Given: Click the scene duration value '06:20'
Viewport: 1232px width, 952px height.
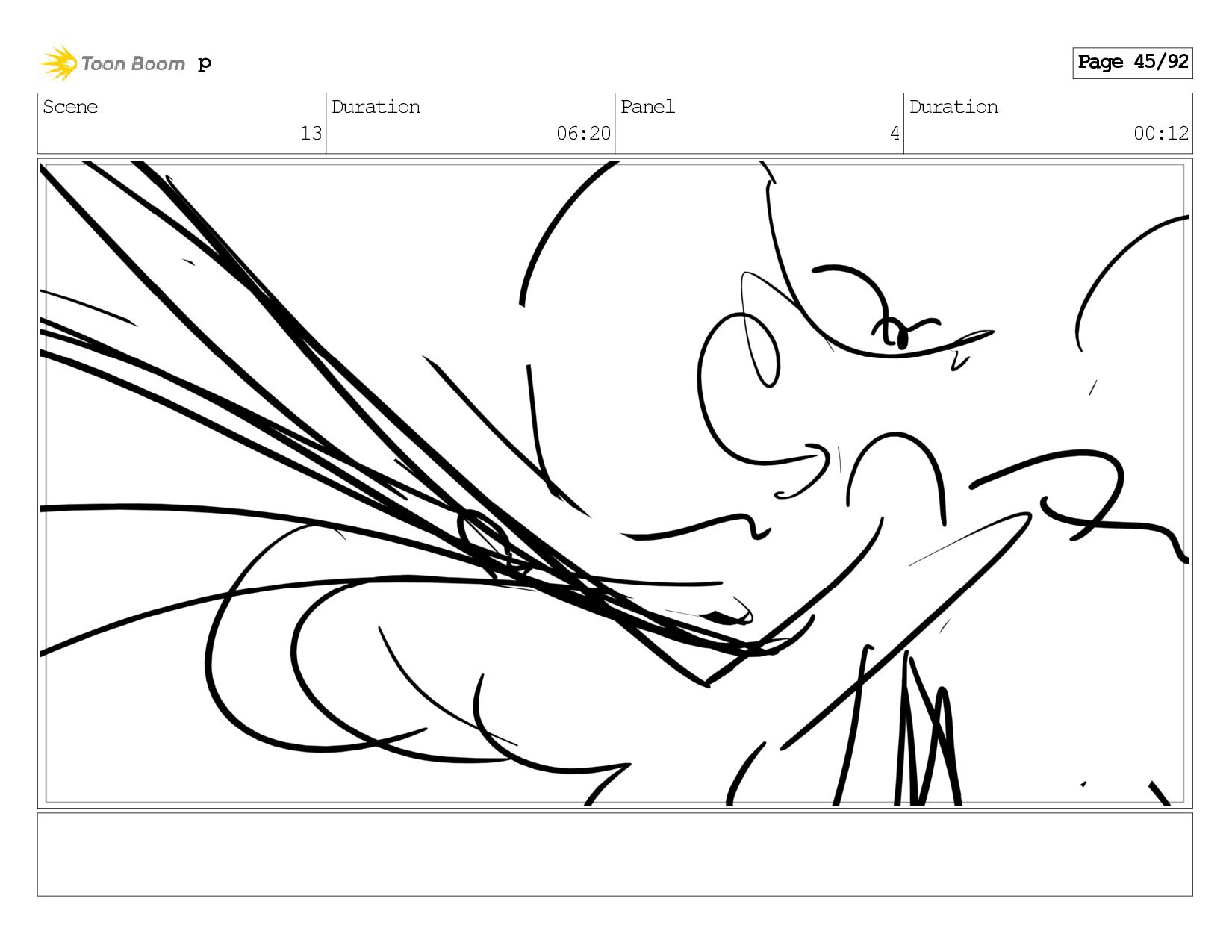Looking at the screenshot, I should 583,134.
